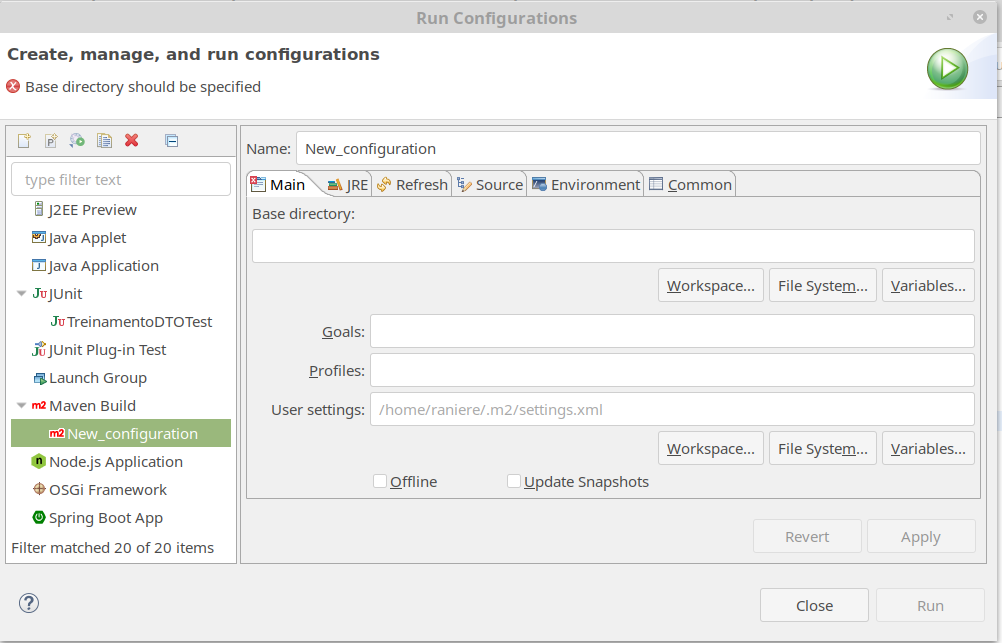Open help using the question mark icon
1002x643 pixels.
pyautogui.click(x=29, y=603)
